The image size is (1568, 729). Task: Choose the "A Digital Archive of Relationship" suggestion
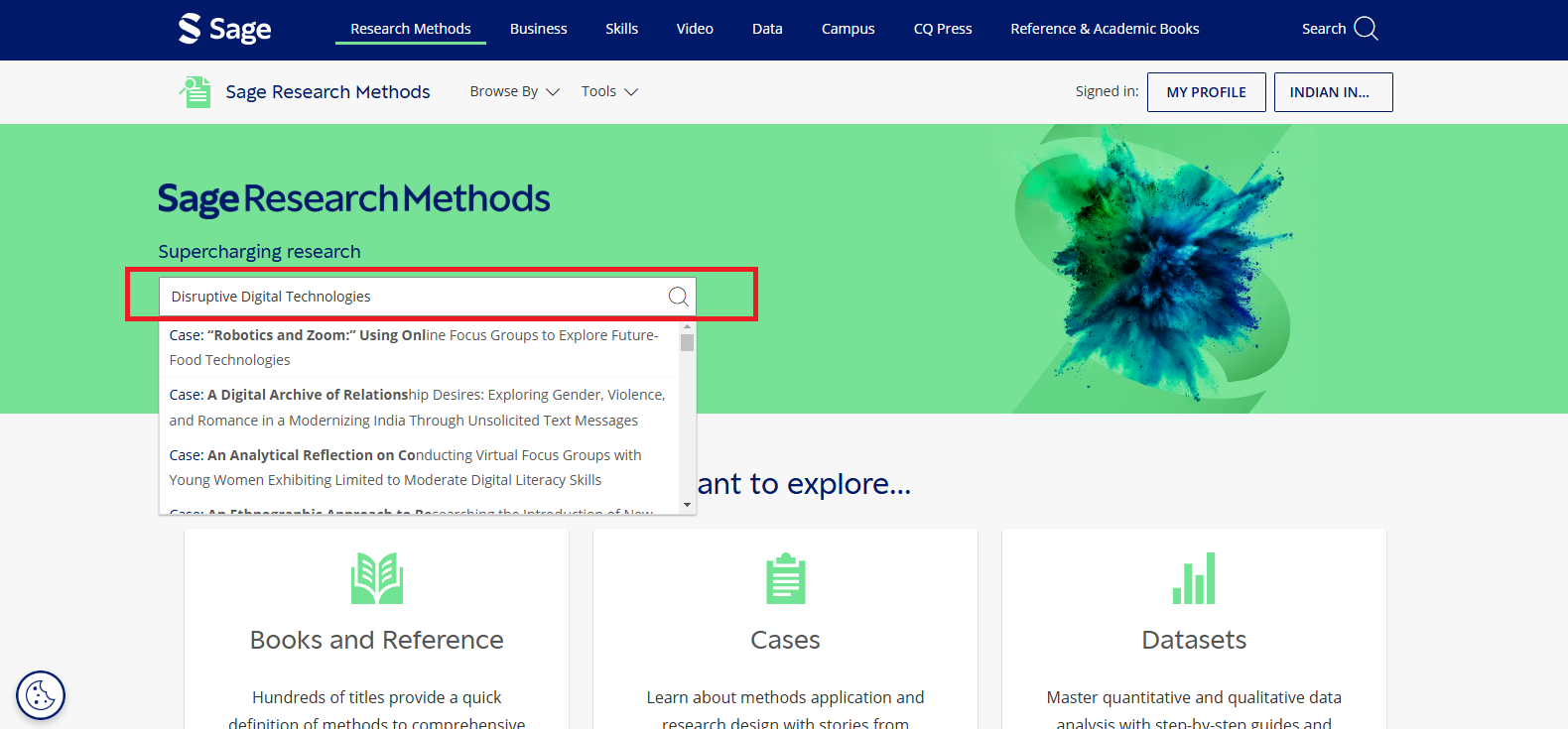[417, 408]
